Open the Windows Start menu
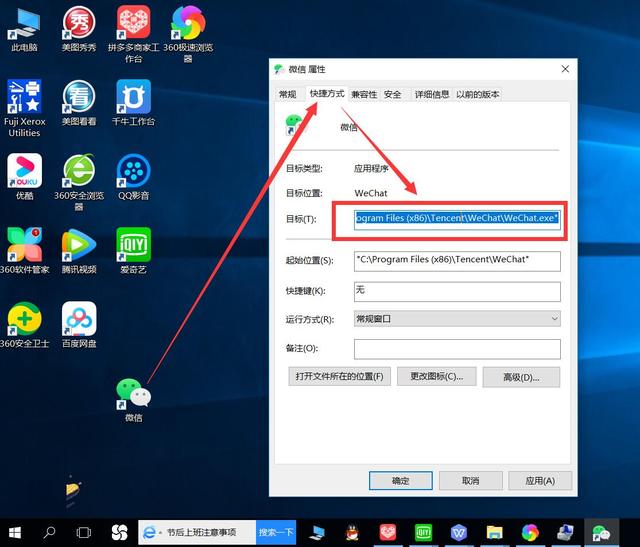The width and height of the screenshot is (640, 547). [15, 532]
